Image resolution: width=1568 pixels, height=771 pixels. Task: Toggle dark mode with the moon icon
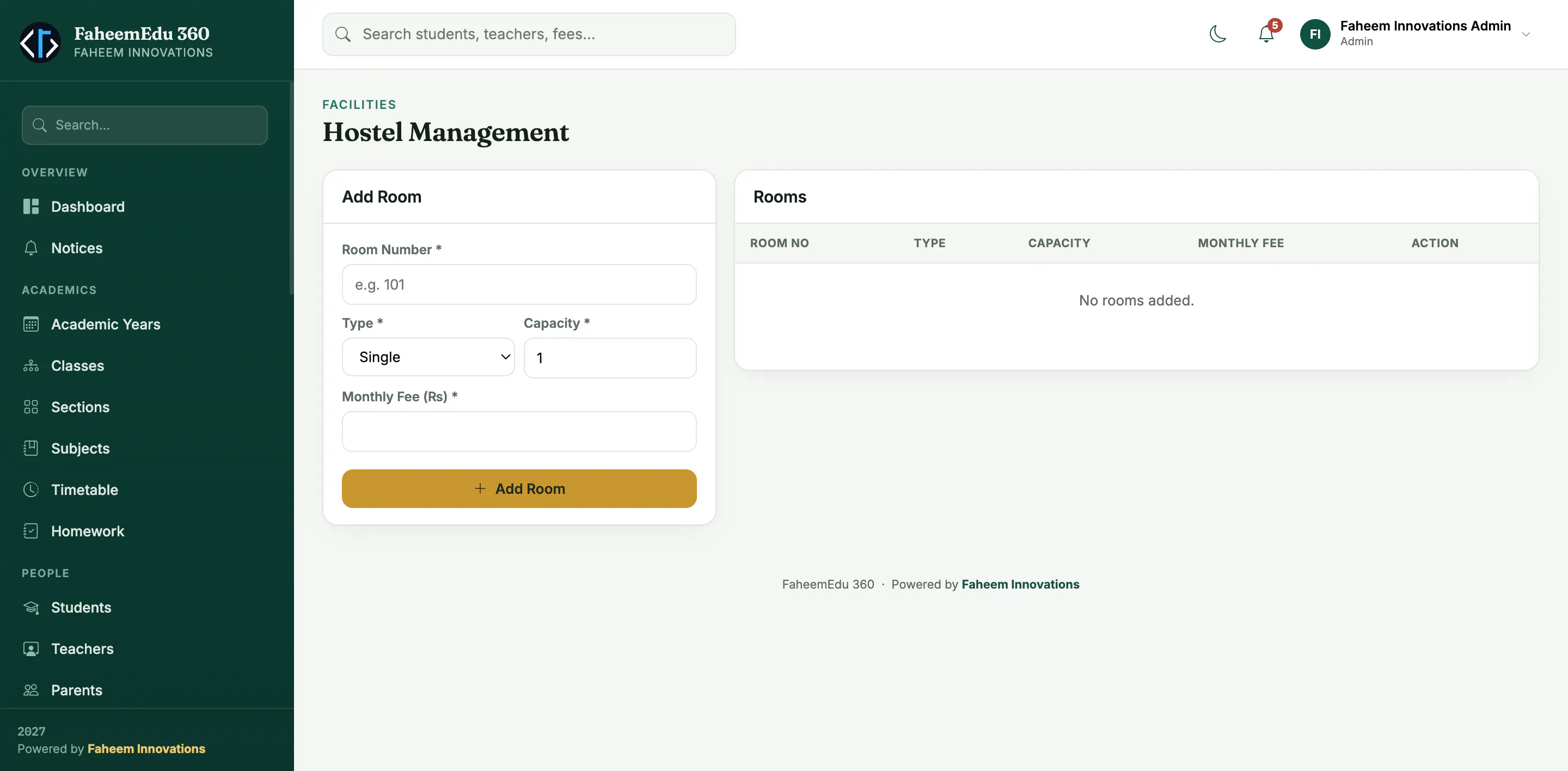pyautogui.click(x=1218, y=34)
